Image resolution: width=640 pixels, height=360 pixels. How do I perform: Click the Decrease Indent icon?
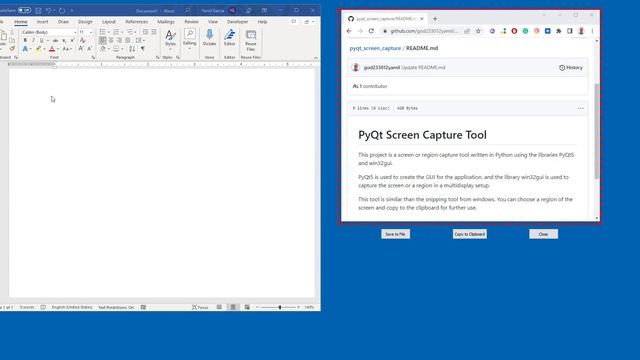145,32
